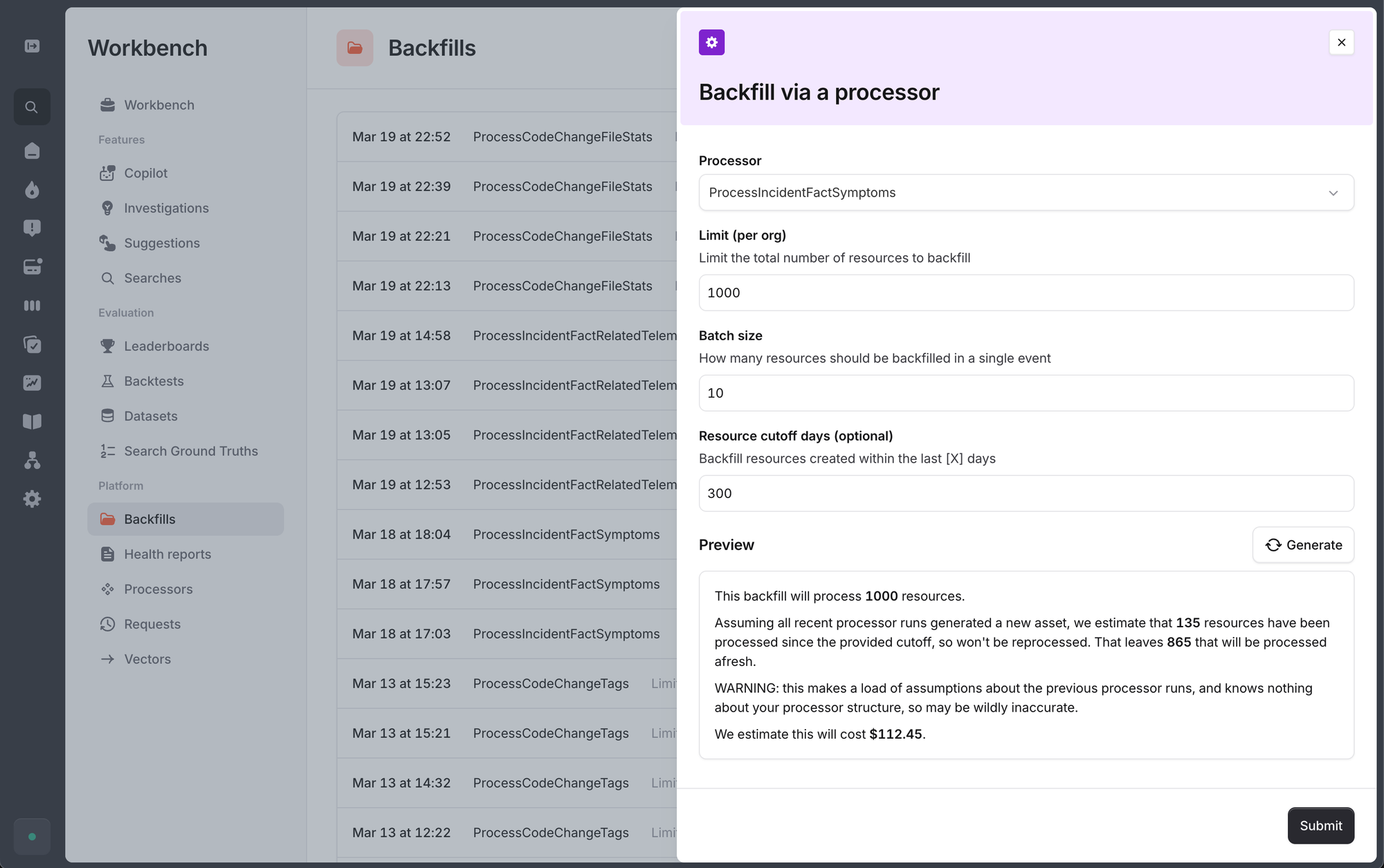Click the search icon in left rail
Image resolution: width=1384 pixels, height=868 pixels.
pos(32,107)
